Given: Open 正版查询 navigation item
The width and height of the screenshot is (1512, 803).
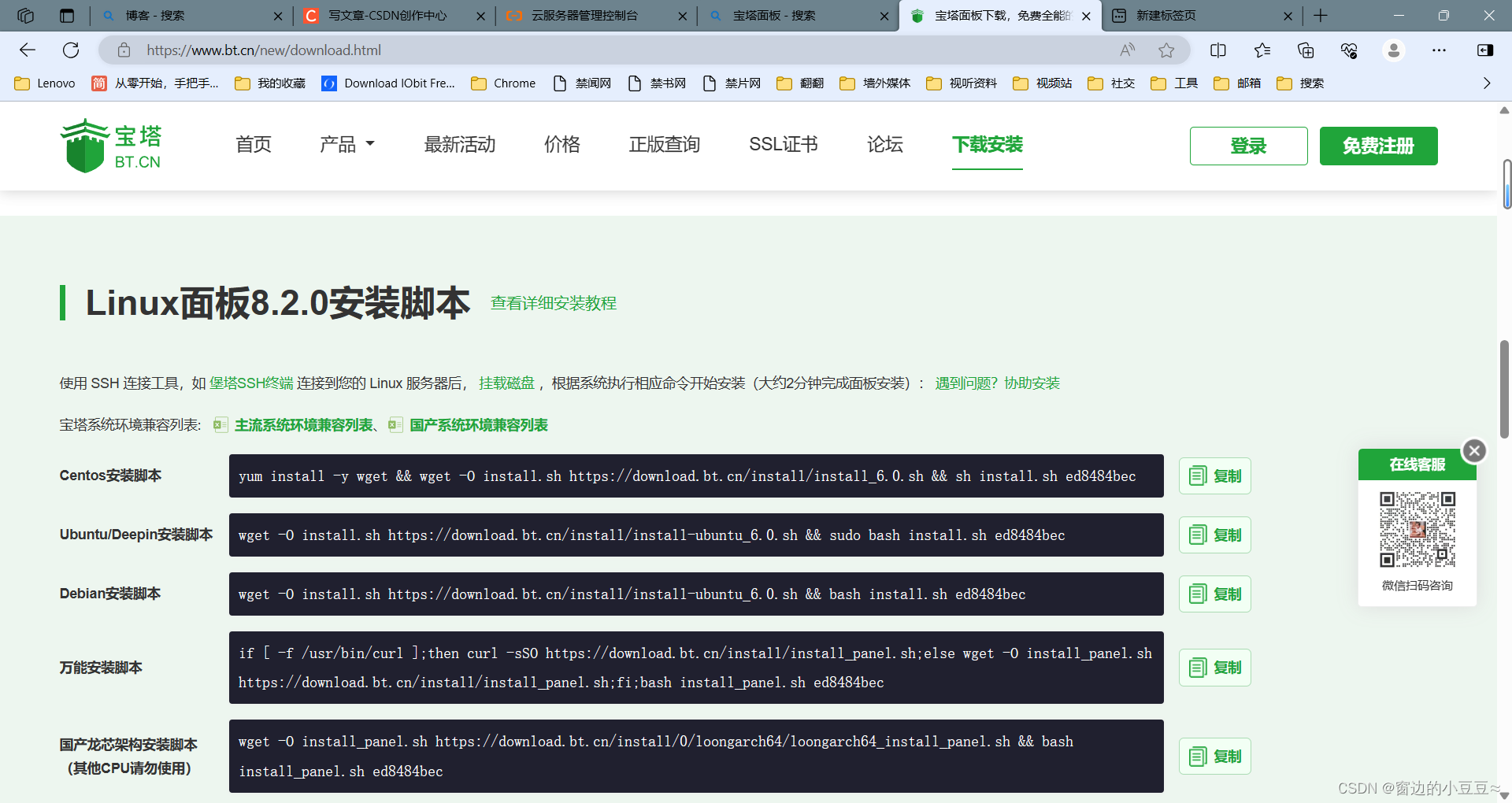Looking at the screenshot, I should point(665,145).
